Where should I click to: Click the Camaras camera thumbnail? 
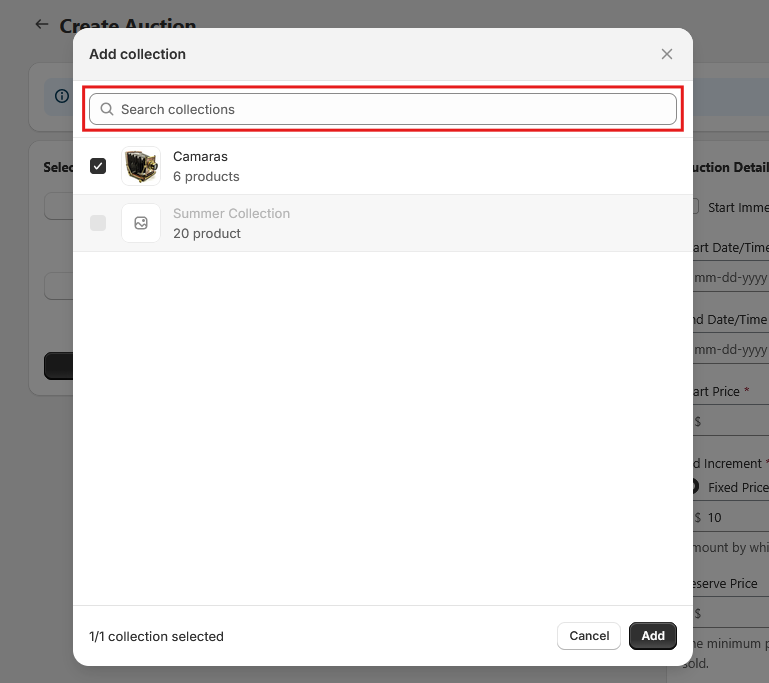point(141,166)
